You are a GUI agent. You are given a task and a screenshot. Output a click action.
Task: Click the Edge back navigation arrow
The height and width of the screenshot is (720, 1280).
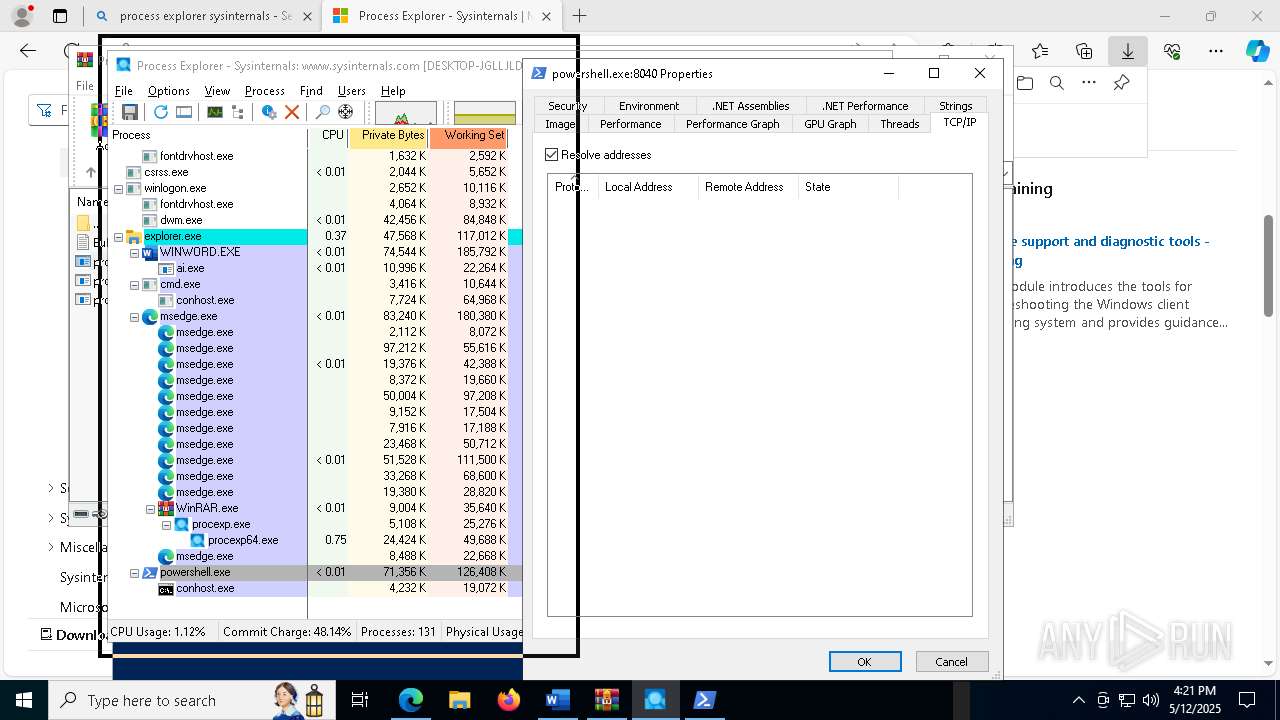click(28, 51)
